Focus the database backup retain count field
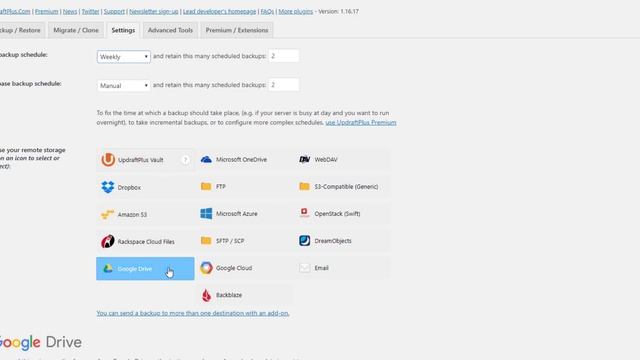This screenshot has width=640, height=360. coord(284,85)
